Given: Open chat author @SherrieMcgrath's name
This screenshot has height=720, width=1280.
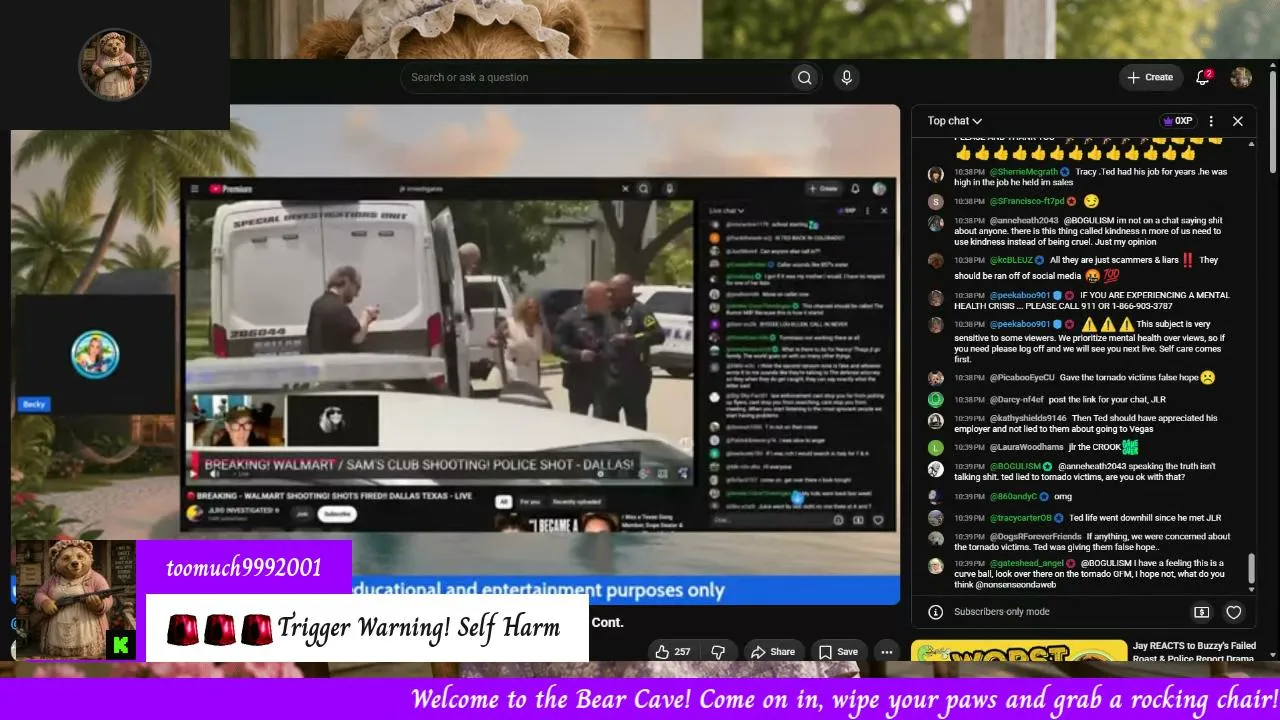Looking at the screenshot, I should click(1024, 172).
